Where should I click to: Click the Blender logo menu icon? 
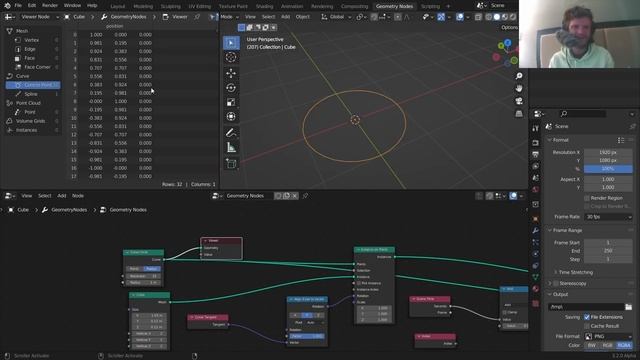[x=7, y=6]
